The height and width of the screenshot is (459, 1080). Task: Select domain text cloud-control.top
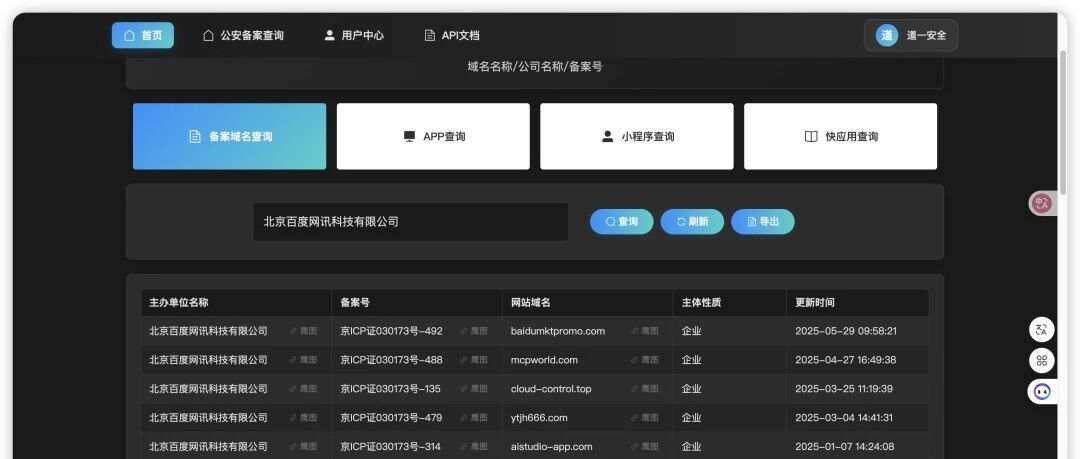point(551,389)
